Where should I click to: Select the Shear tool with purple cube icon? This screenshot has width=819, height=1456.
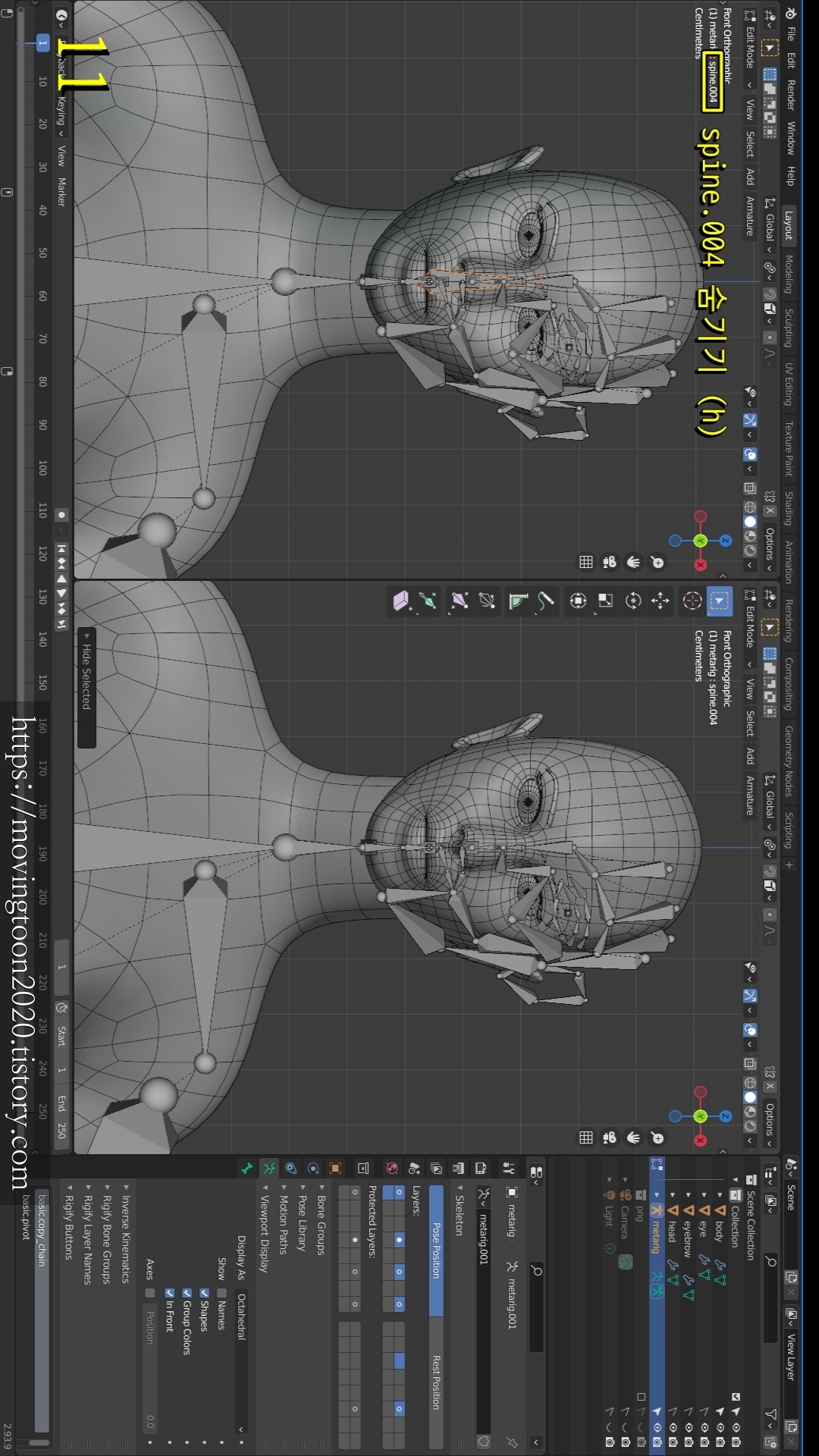pos(402,601)
